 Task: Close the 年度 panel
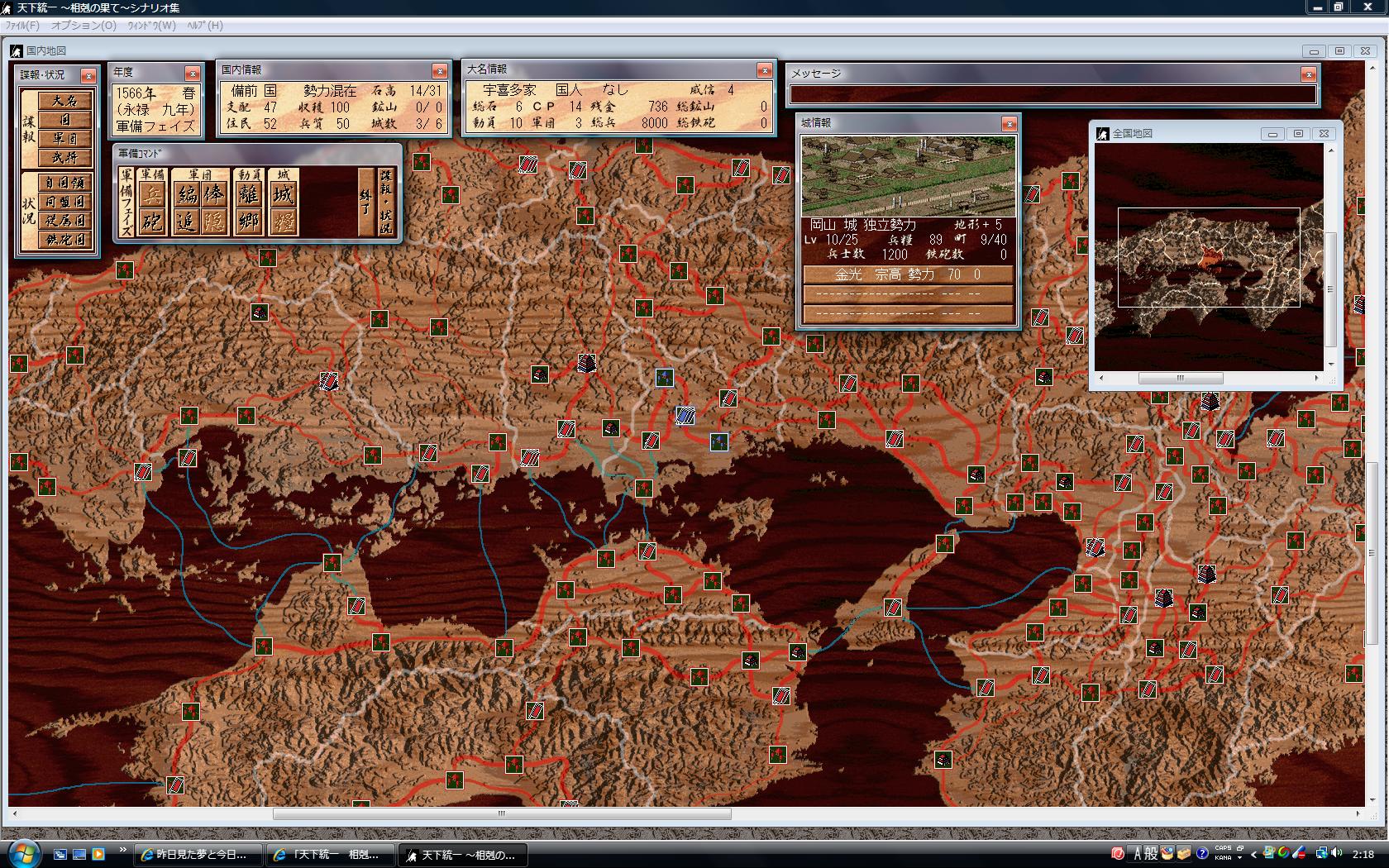192,74
